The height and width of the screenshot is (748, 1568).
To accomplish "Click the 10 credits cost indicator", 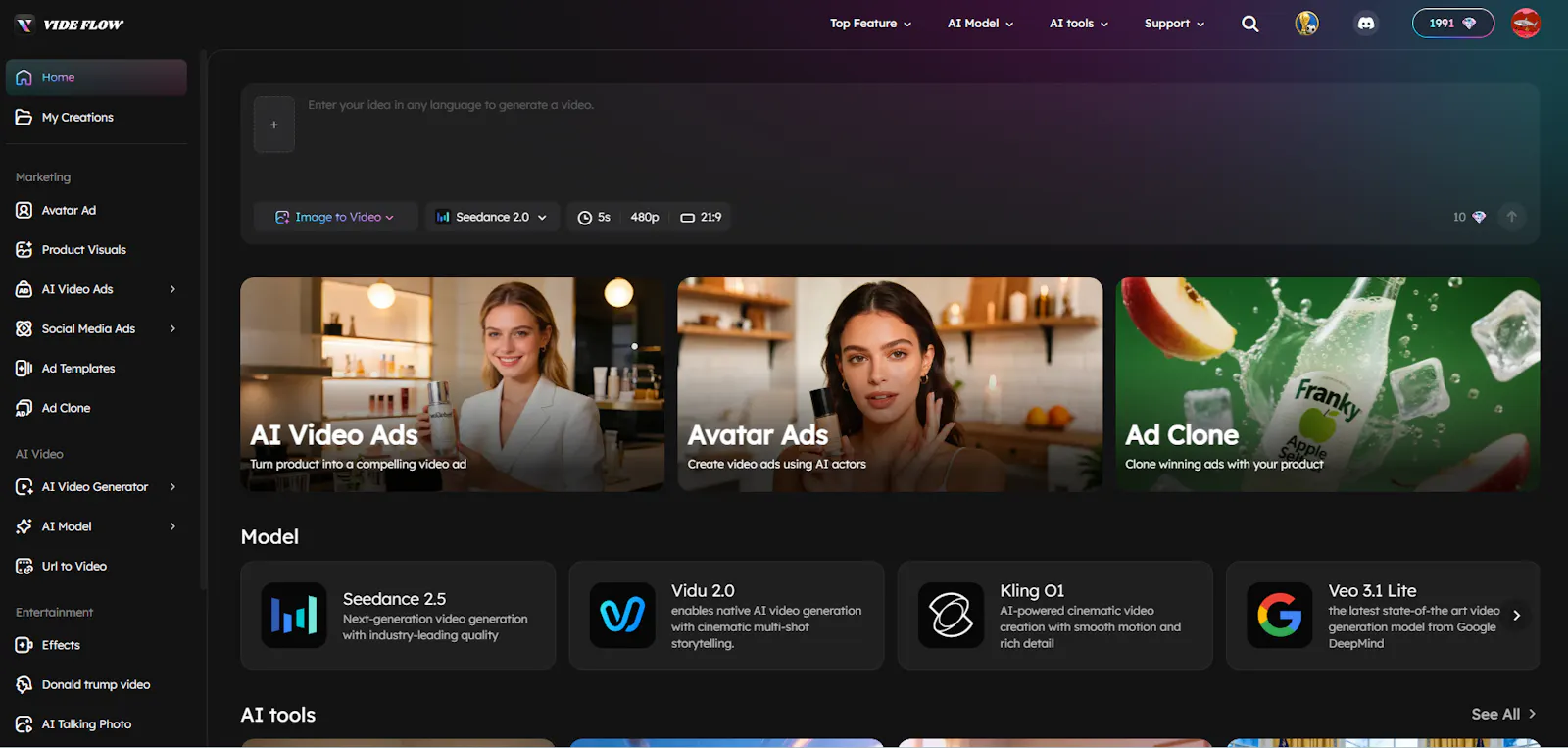I will click(x=1469, y=217).
